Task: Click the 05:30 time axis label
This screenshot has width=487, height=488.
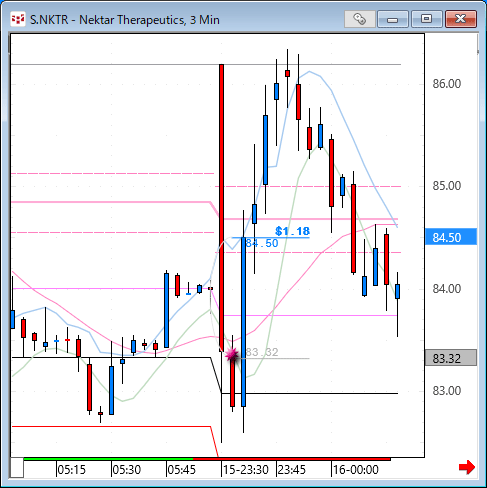Action: [127, 470]
